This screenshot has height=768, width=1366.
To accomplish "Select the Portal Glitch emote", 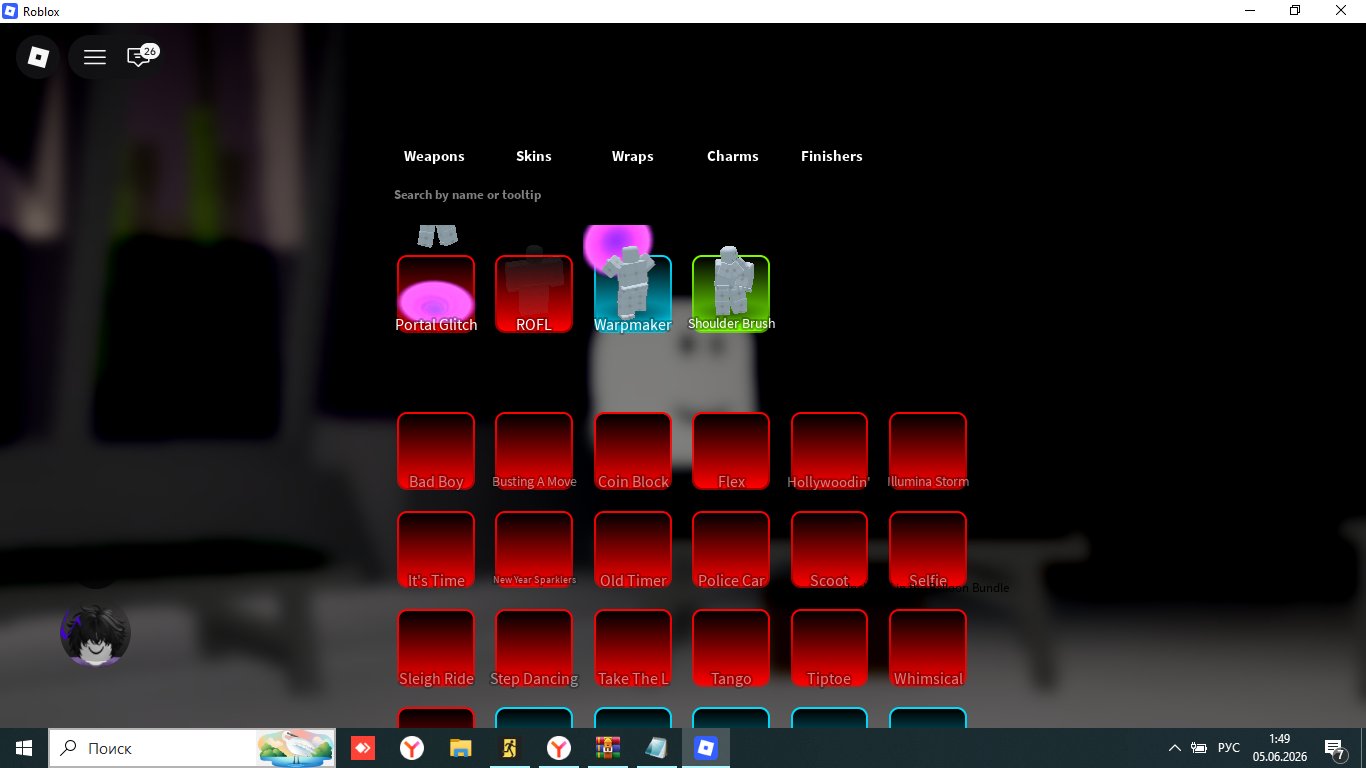I will pos(436,294).
